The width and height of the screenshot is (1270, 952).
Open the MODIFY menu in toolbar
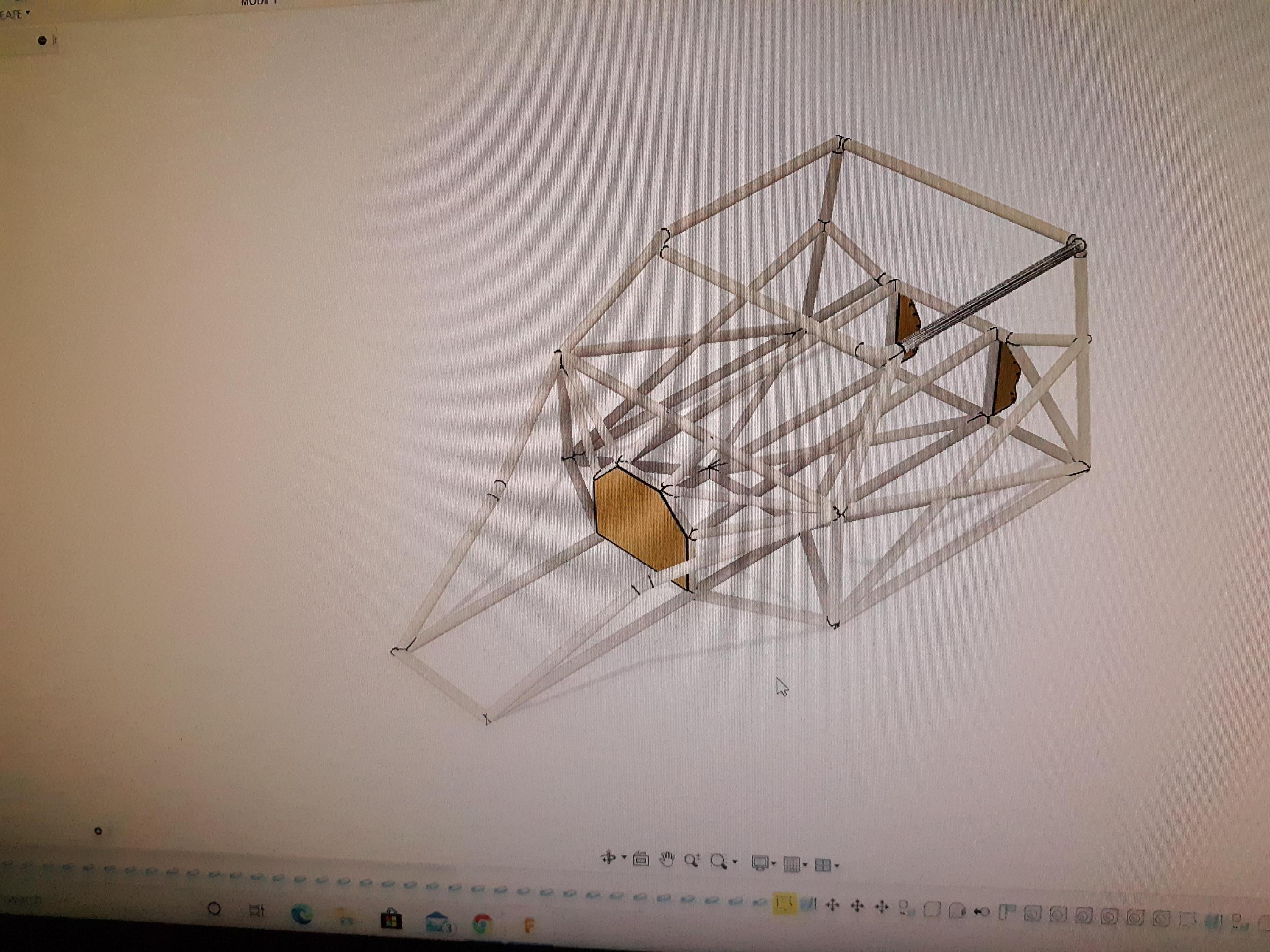[259, 3]
